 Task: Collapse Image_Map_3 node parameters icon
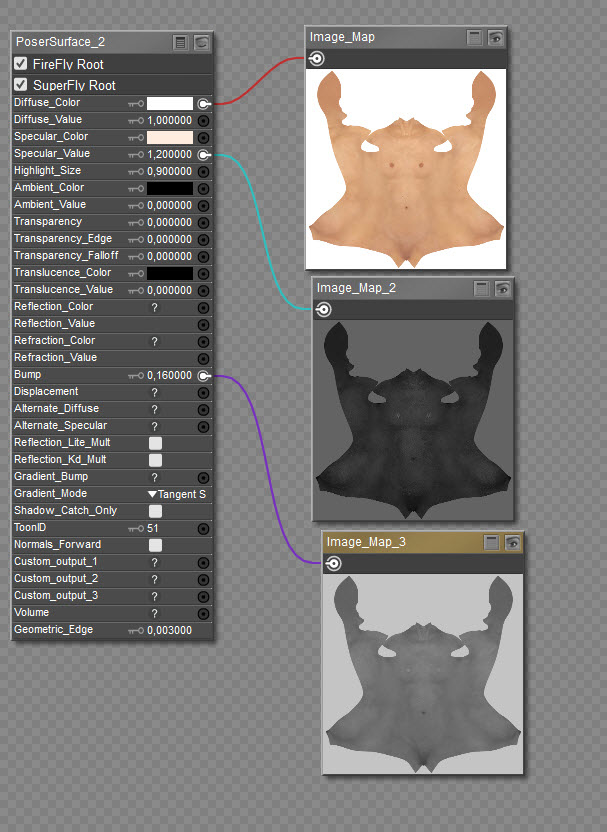click(x=492, y=542)
